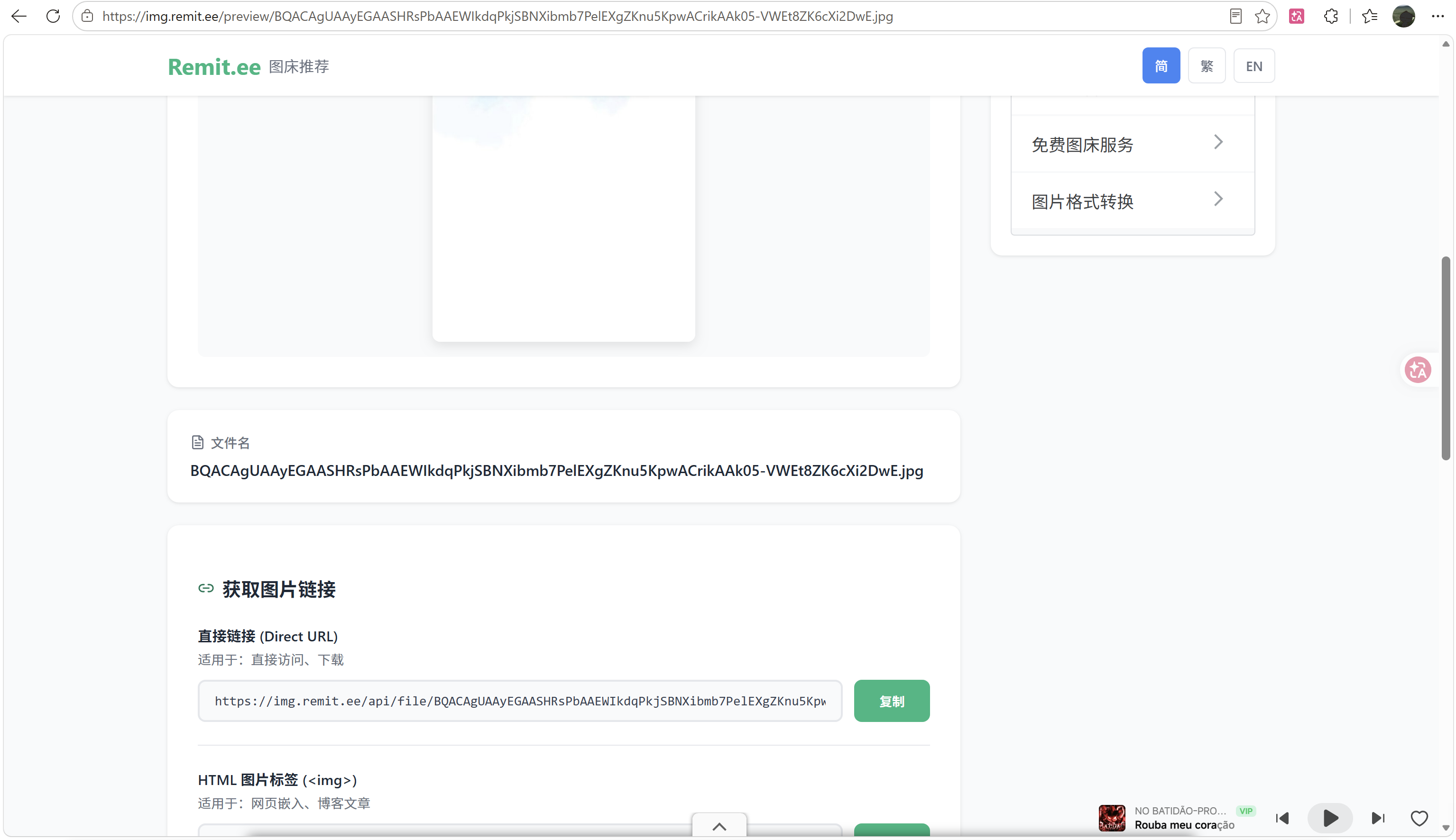Image resolution: width=1456 pixels, height=840 pixels.
Task: Open the Remit.ee home logo link
Action: (x=214, y=67)
